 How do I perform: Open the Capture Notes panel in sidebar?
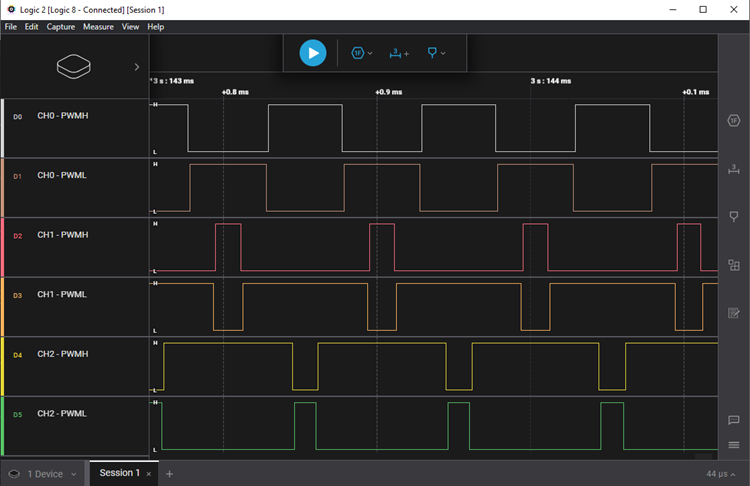(733, 313)
